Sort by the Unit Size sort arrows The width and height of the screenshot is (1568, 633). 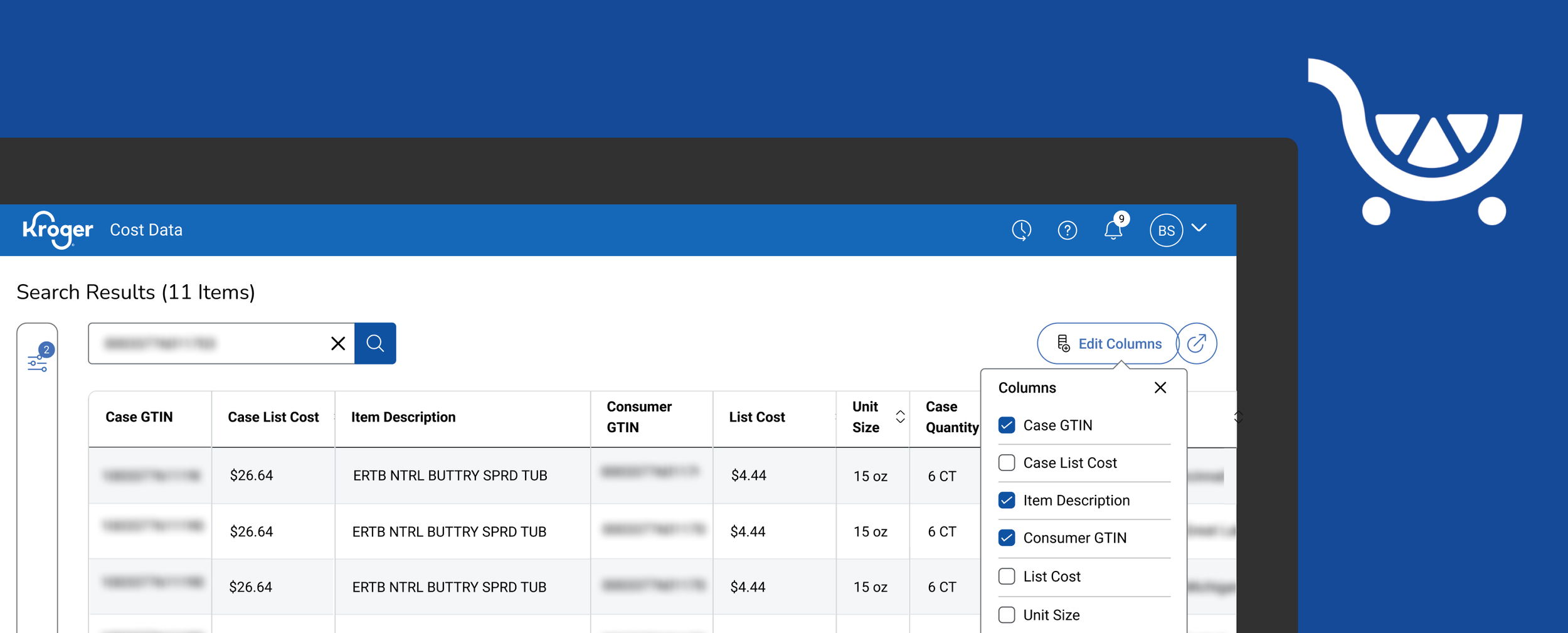tap(900, 417)
